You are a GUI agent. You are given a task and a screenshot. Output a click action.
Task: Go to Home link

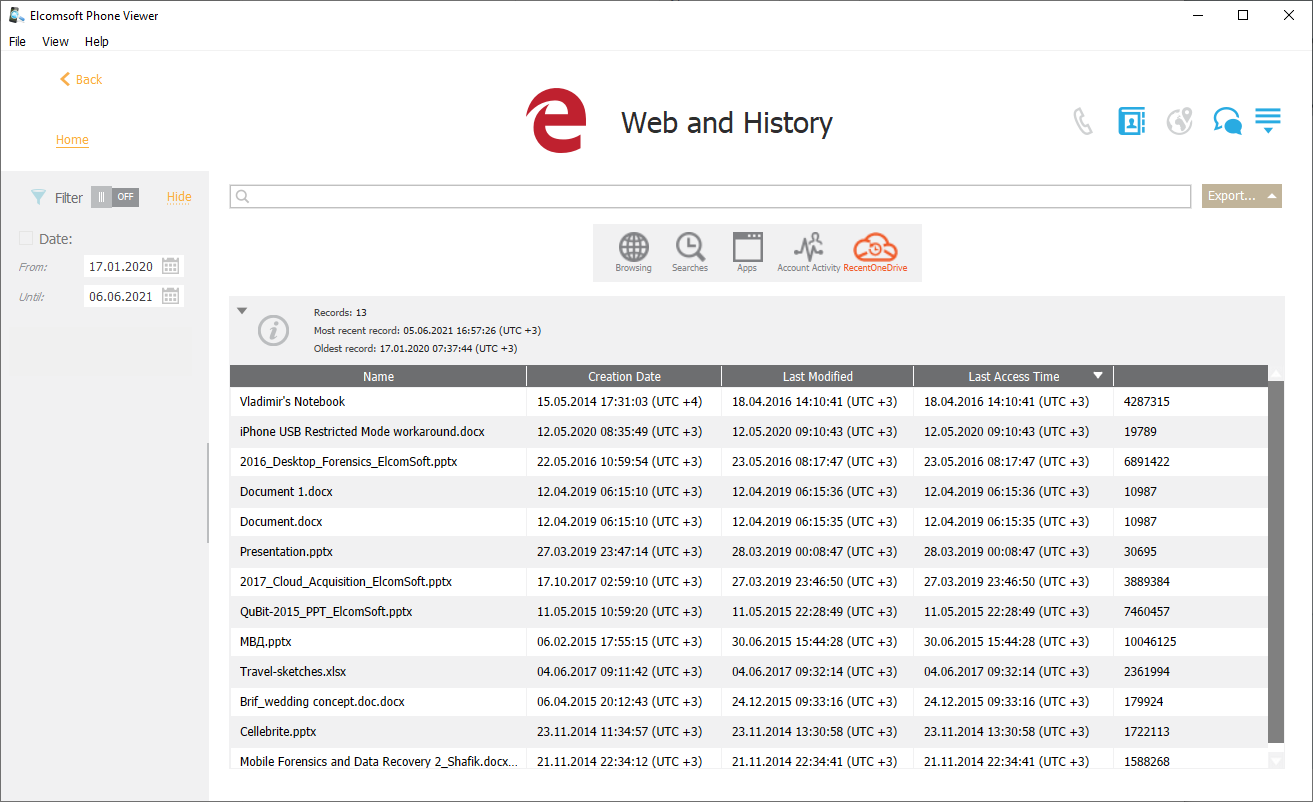[72, 140]
